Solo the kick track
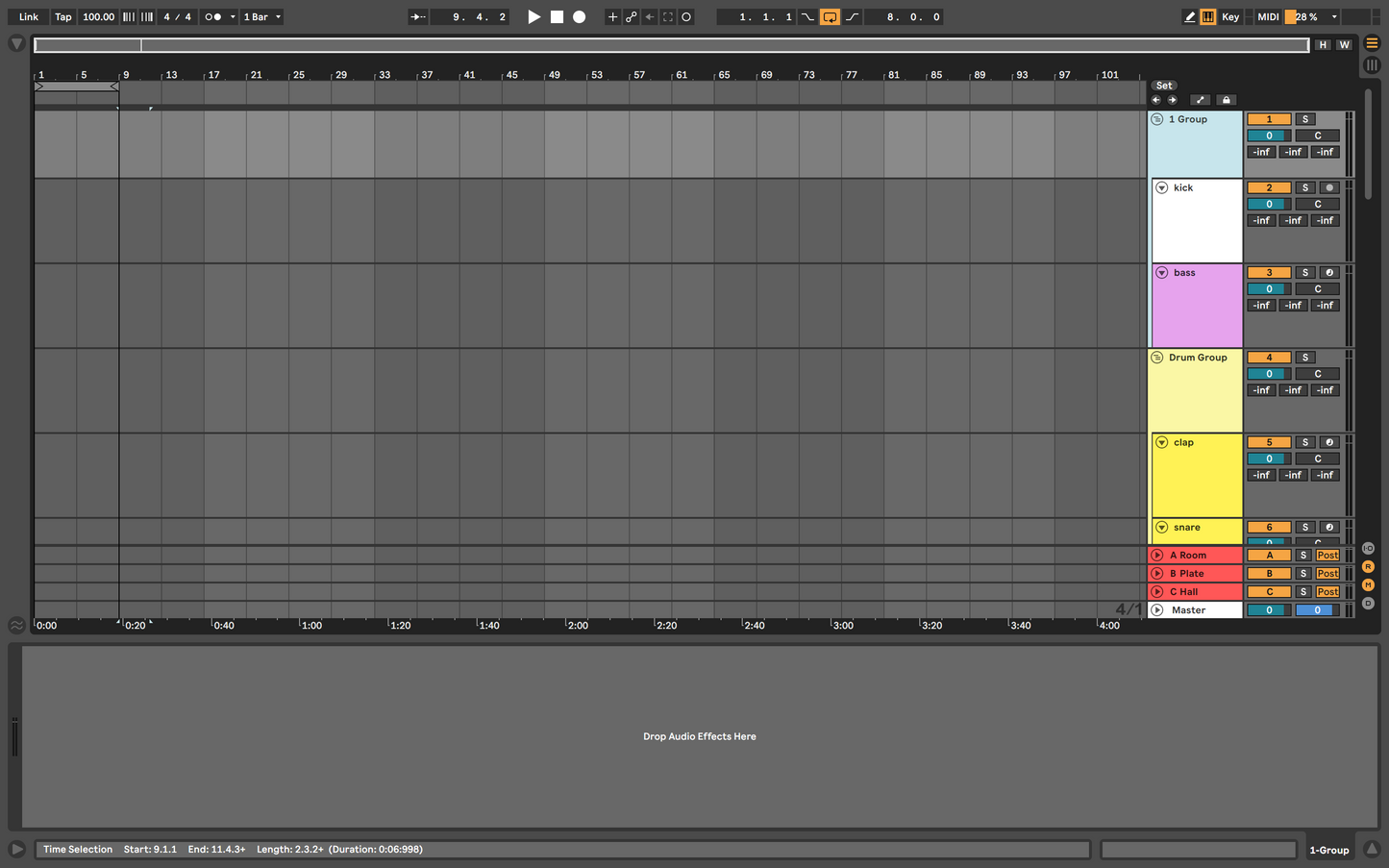Viewport: 1389px width, 868px height. pos(1304,187)
